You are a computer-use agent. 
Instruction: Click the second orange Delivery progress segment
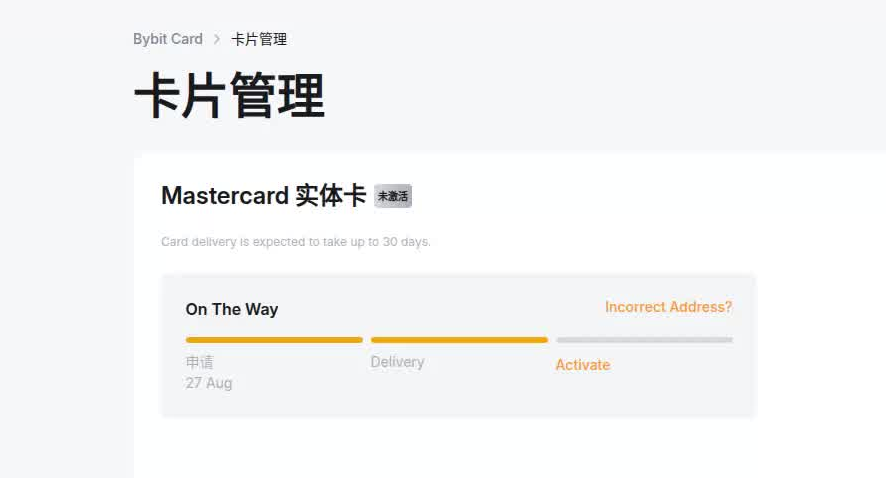[x=459, y=340]
